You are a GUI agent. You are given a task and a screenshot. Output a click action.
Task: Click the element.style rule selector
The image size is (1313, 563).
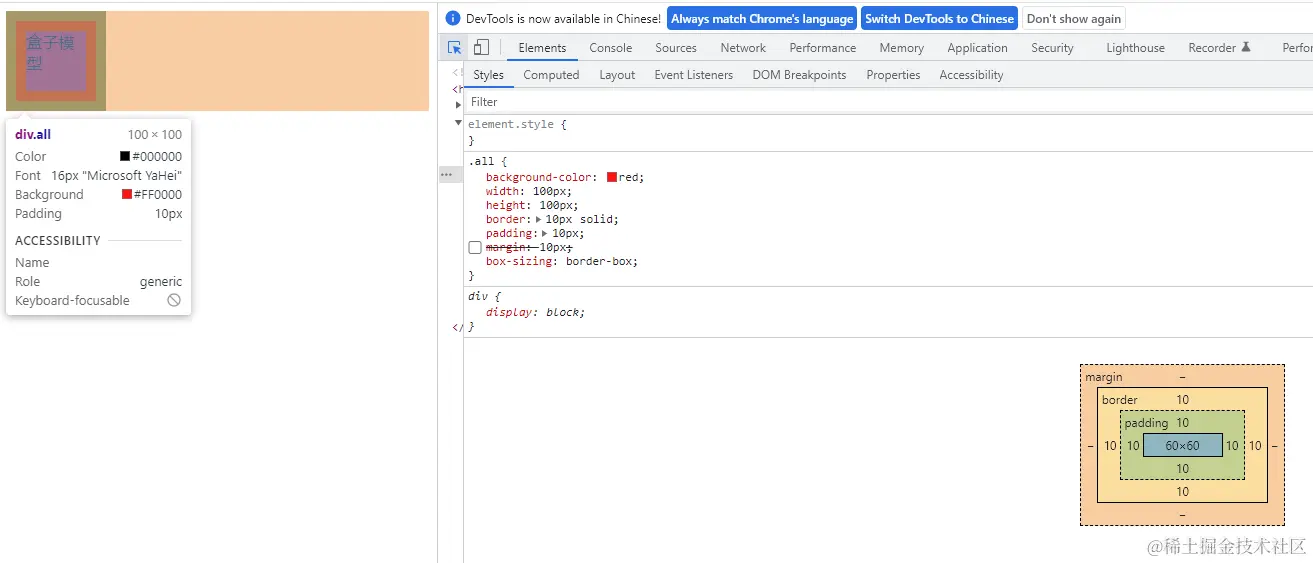click(513, 125)
